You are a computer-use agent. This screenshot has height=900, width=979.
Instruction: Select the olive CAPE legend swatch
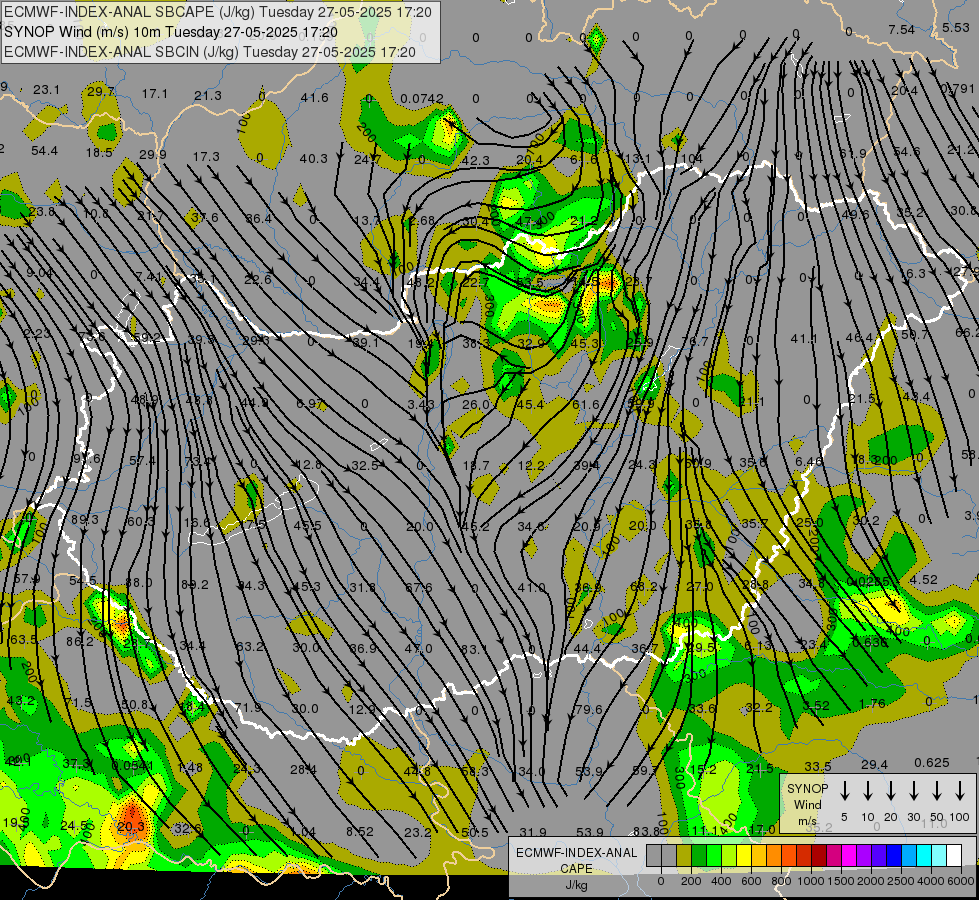pos(684,855)
